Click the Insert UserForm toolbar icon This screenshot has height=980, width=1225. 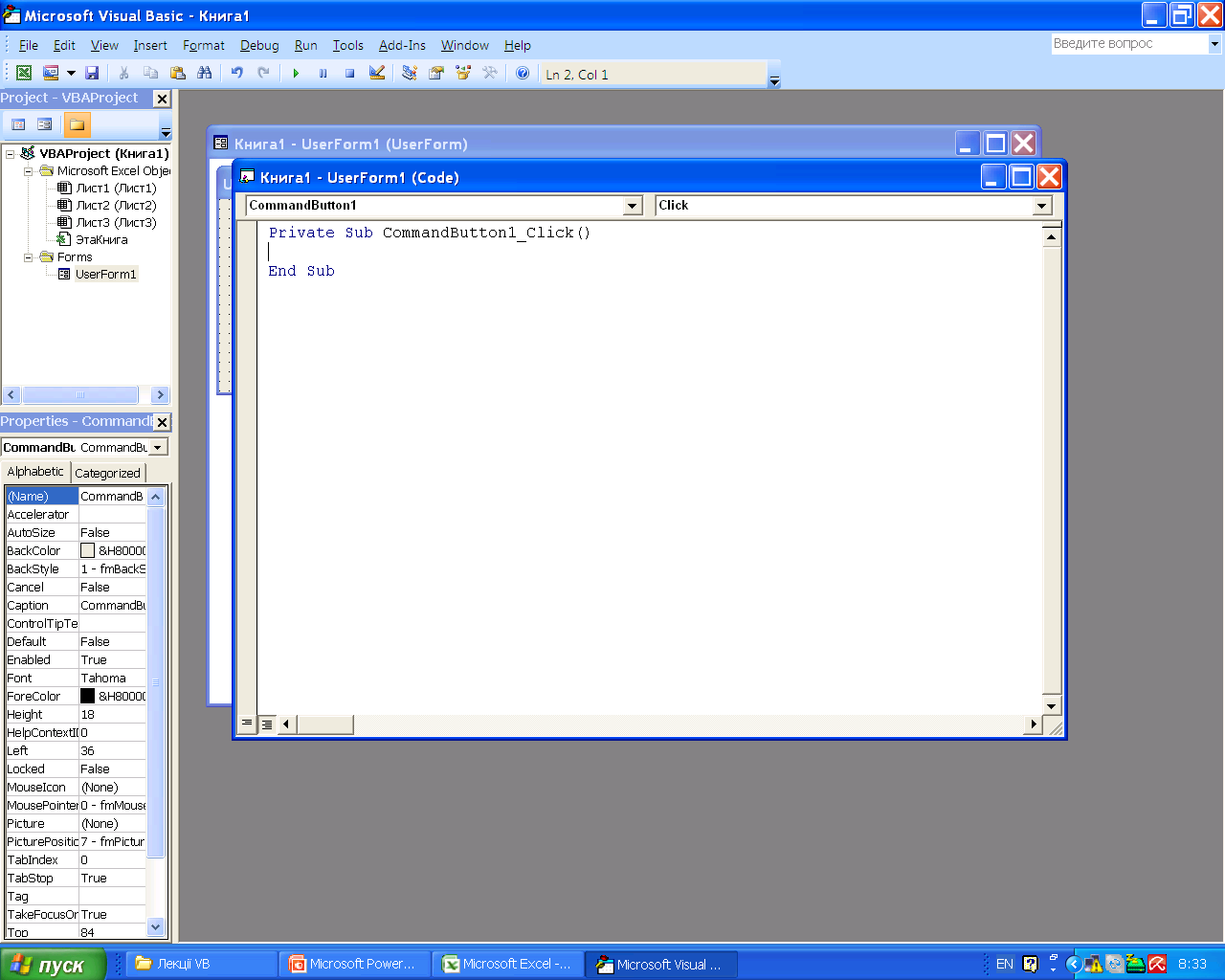pos(51,73)
